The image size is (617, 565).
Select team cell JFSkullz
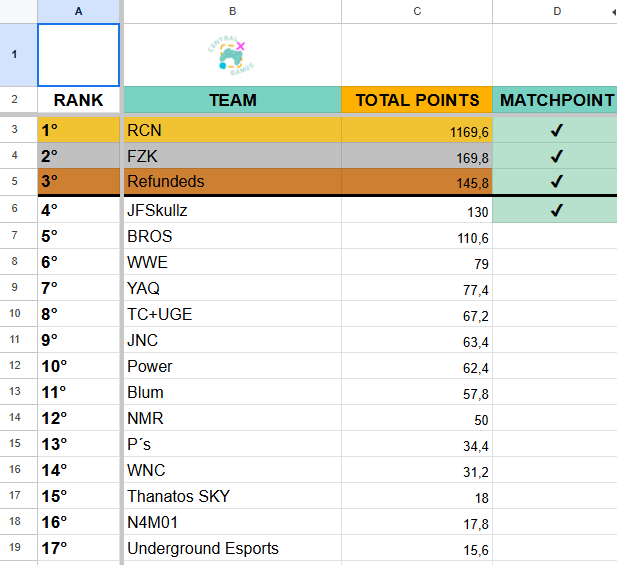coord(233,210)
